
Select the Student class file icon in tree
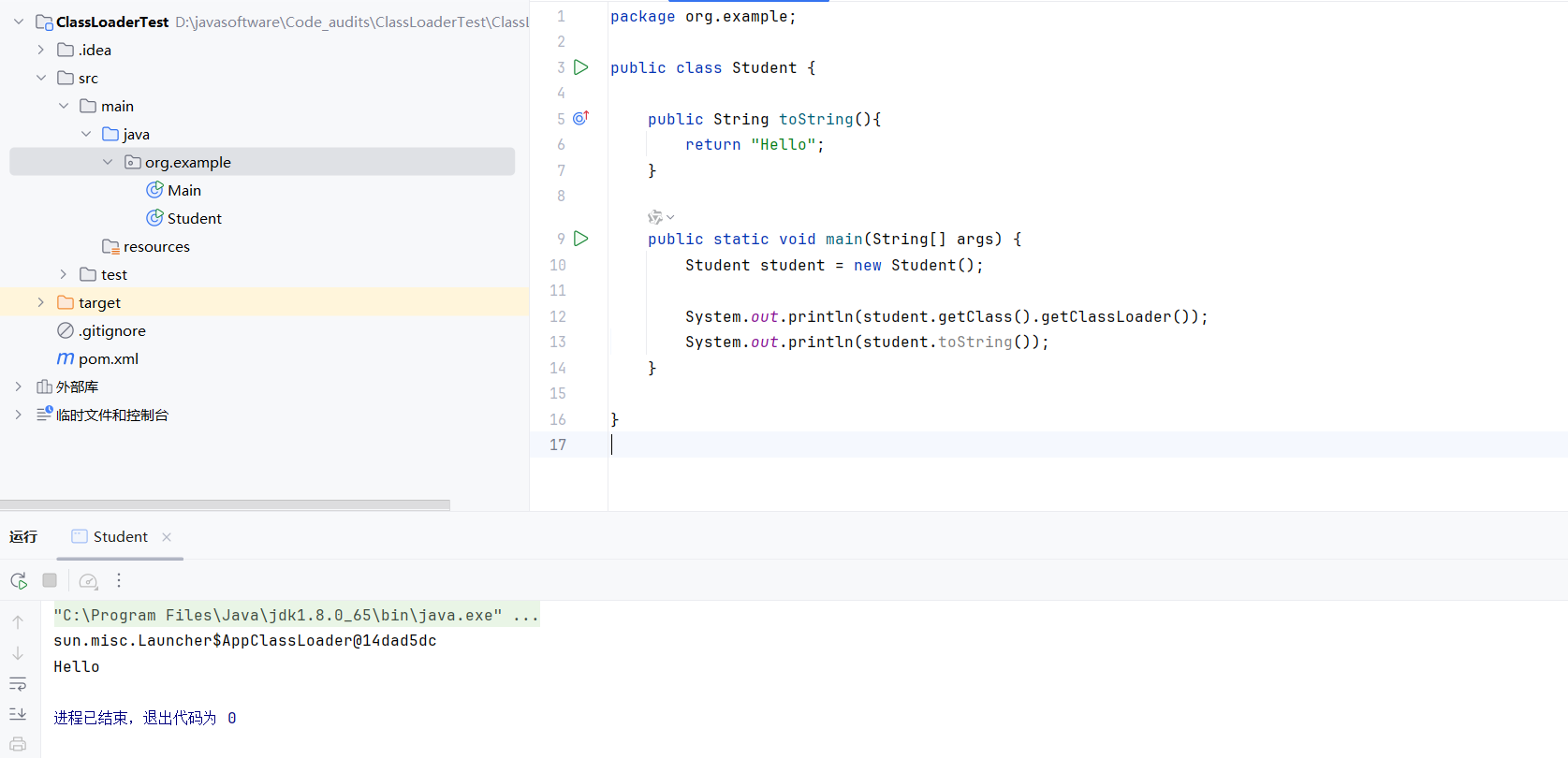click(154, 218)
